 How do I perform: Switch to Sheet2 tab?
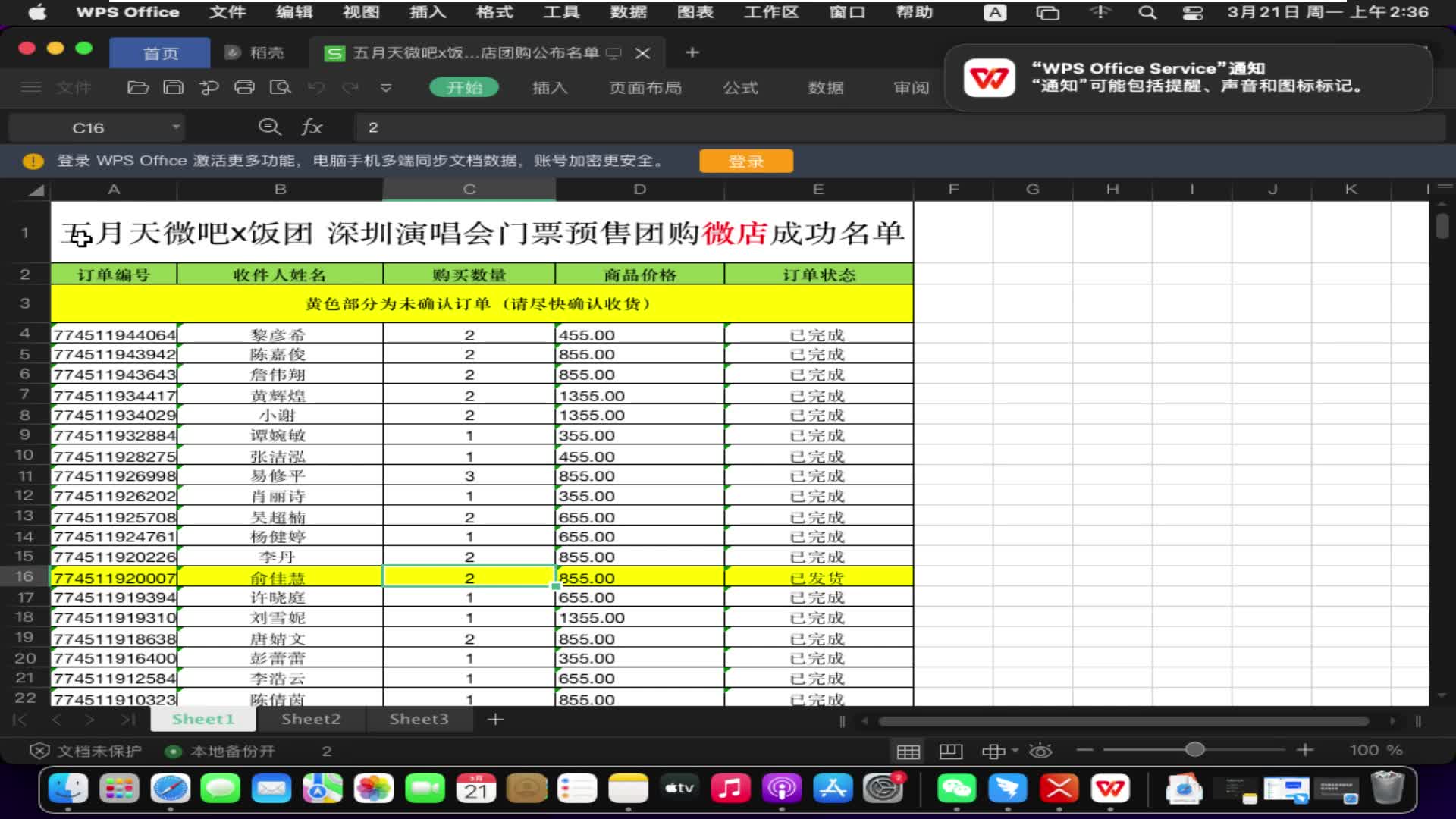[311, 719]
